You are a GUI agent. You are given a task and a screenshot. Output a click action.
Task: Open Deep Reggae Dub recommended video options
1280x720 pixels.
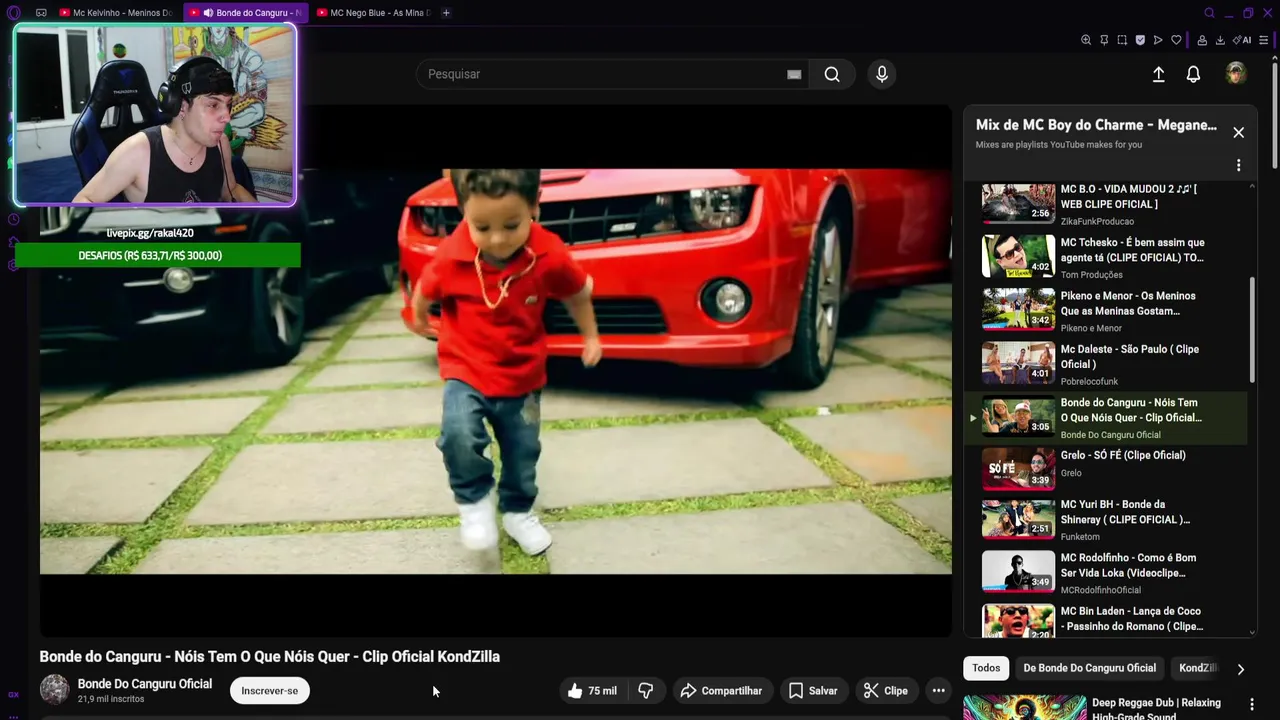pyautogui.click(x=1251, y=705)
